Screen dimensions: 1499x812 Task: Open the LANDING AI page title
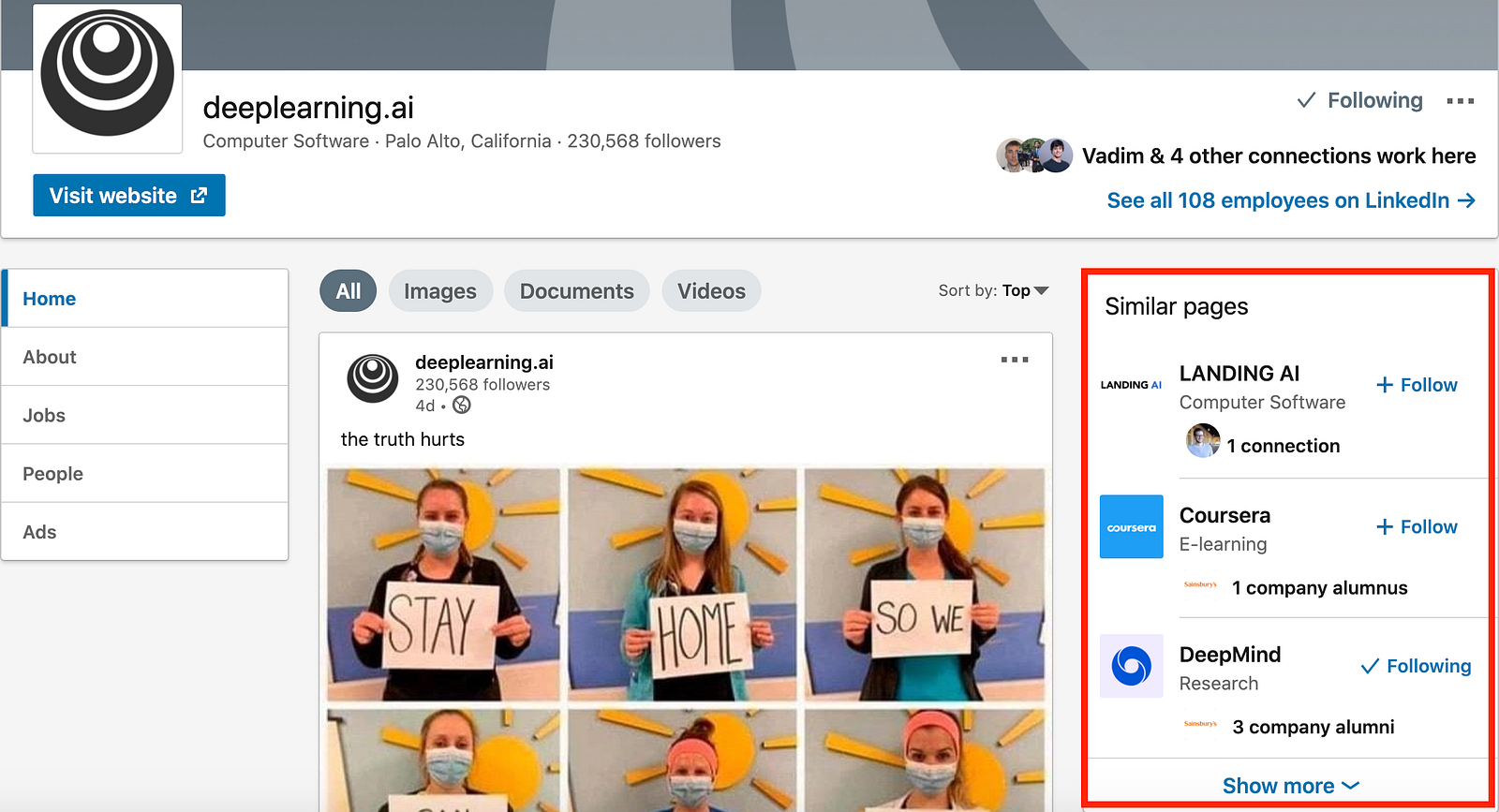1239,373
